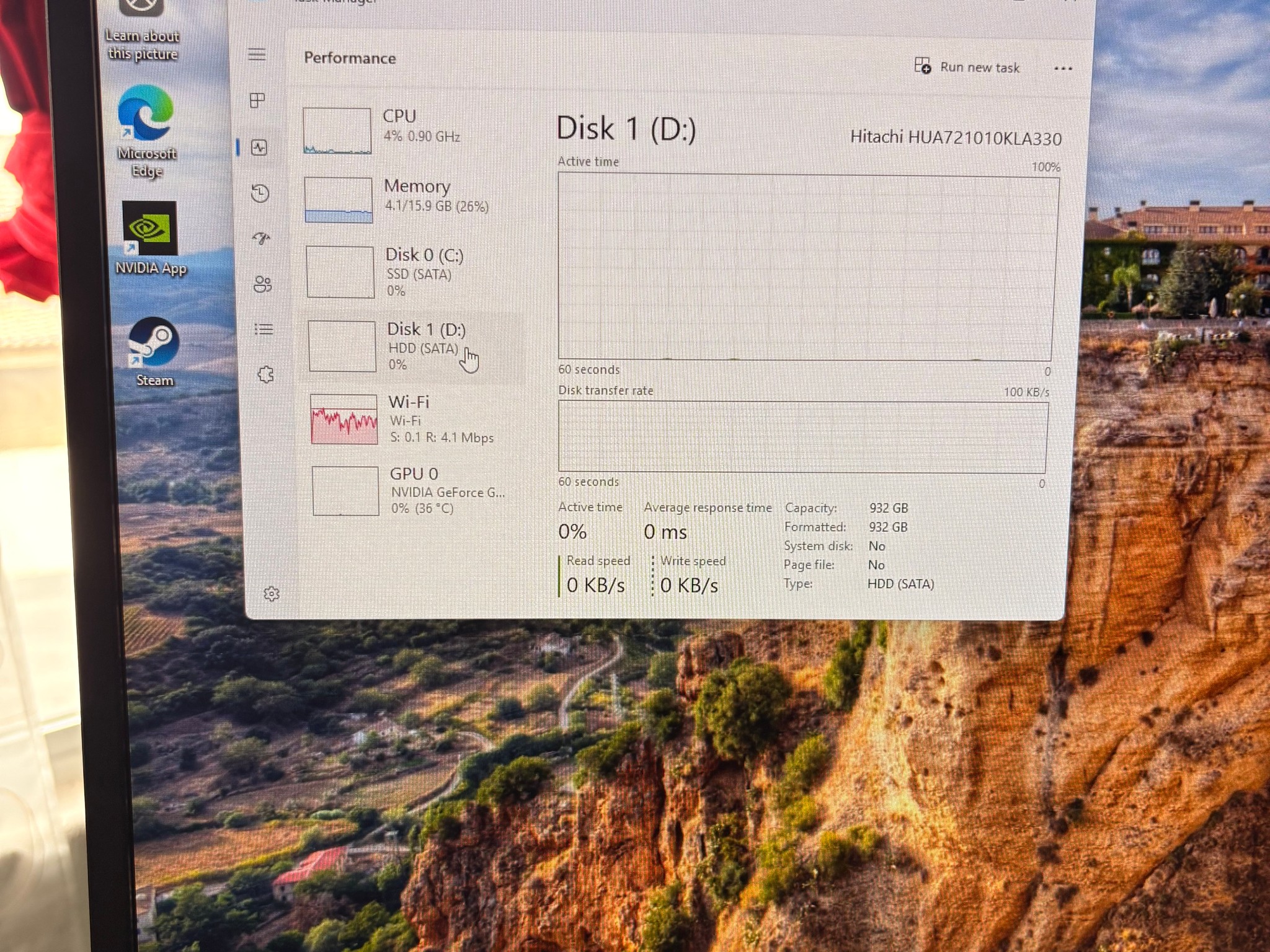Open the Startup apps page icon
Image resolution: width=1270 pixels, height=952 pixels.
pyautogui.click(x=262, y=238)
